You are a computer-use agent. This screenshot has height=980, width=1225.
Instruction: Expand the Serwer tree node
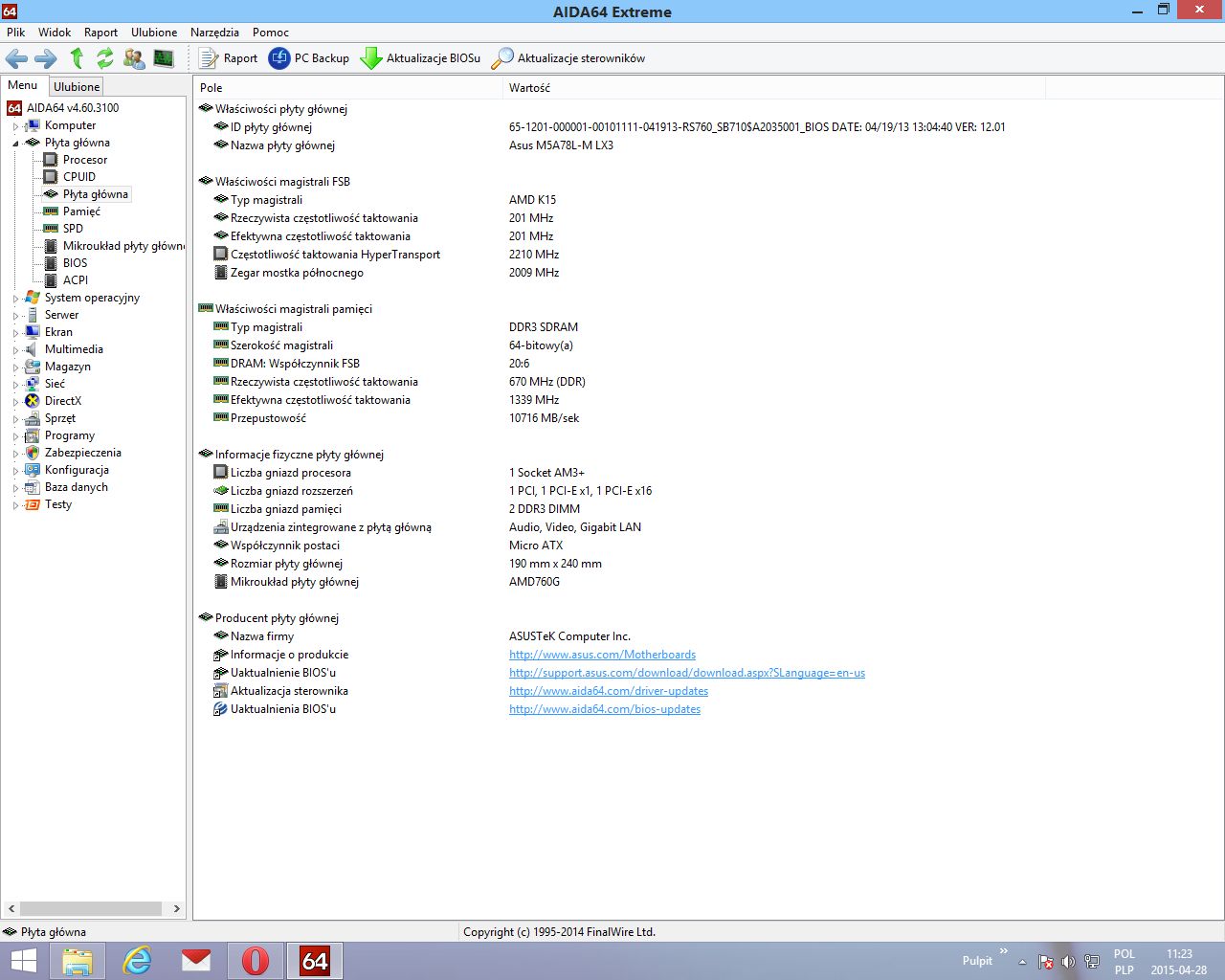tap(15, 316)
